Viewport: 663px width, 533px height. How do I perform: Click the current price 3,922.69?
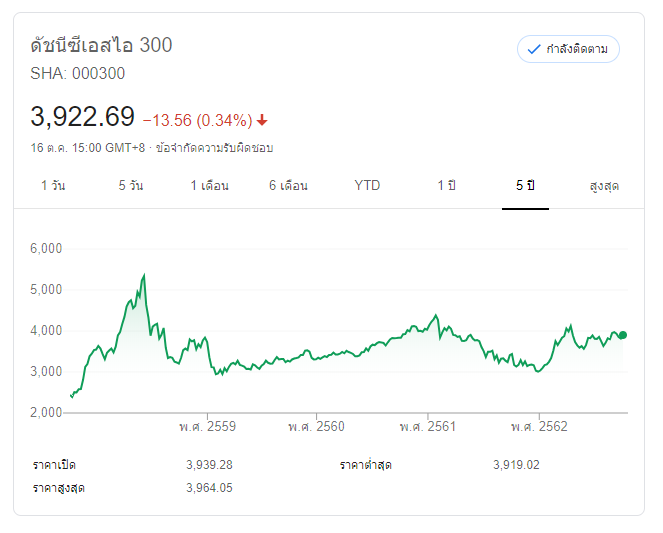pyautogui.click(x=83, y=117)
